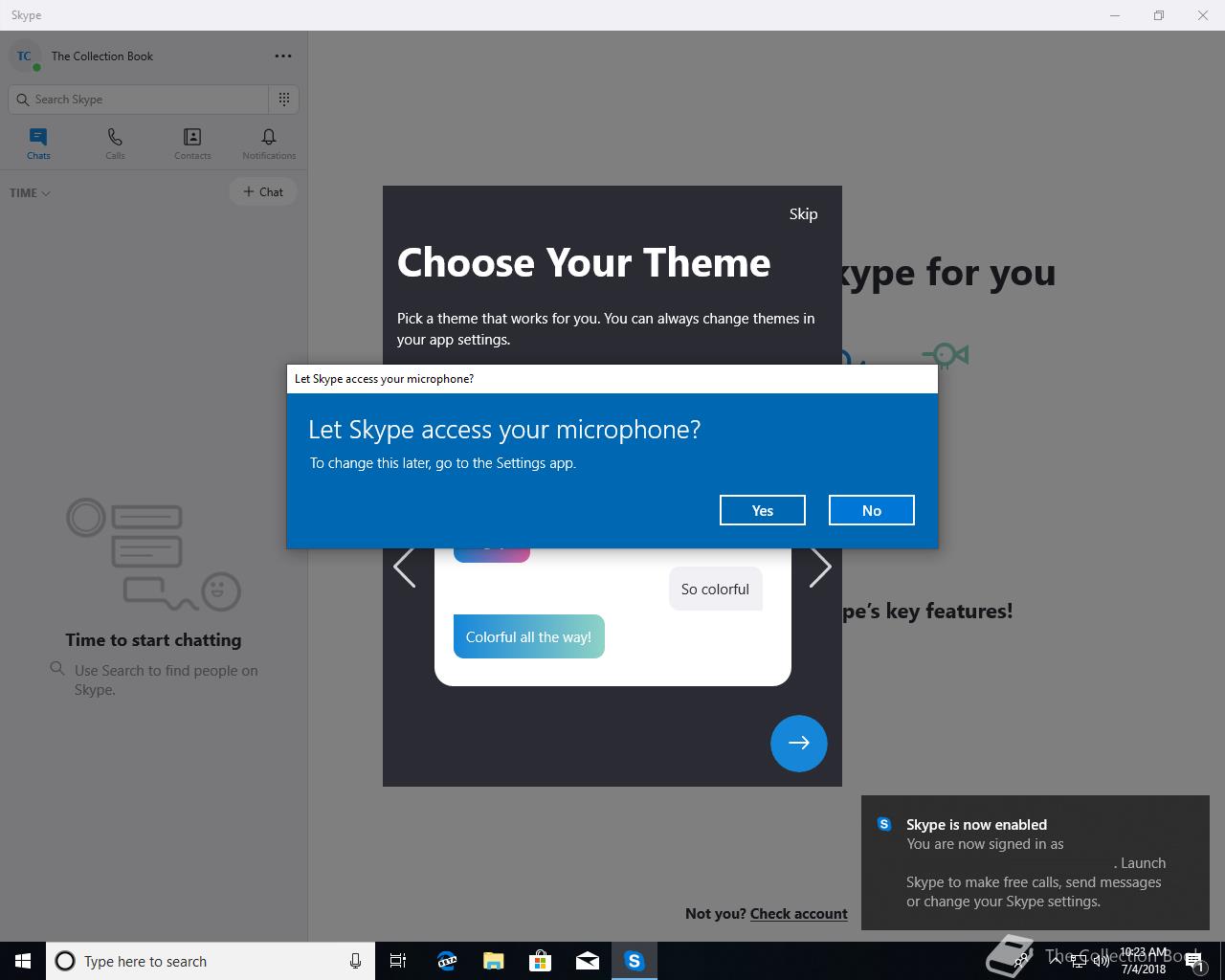Launch Edge Beta from the taskbar
The image size is (1225, 980).
(446, 961)
